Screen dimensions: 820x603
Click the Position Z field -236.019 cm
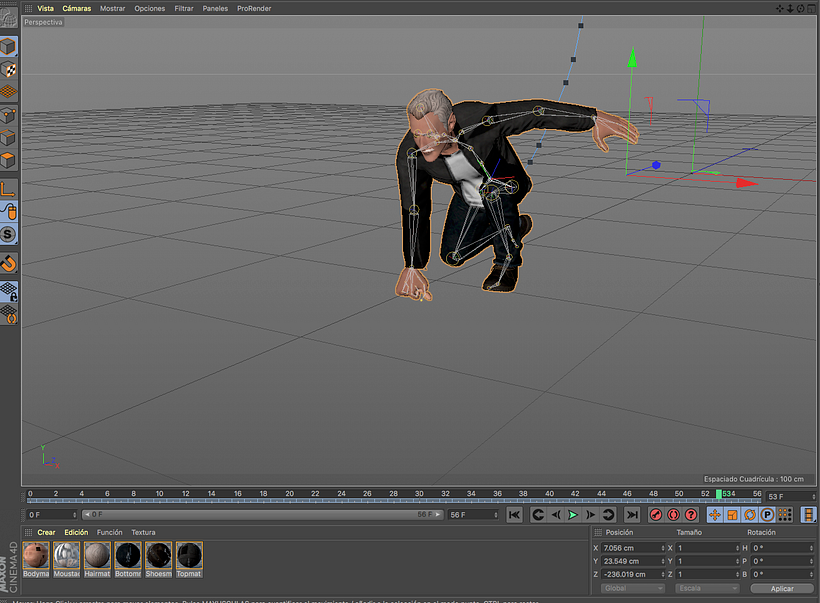coord(633,574)
